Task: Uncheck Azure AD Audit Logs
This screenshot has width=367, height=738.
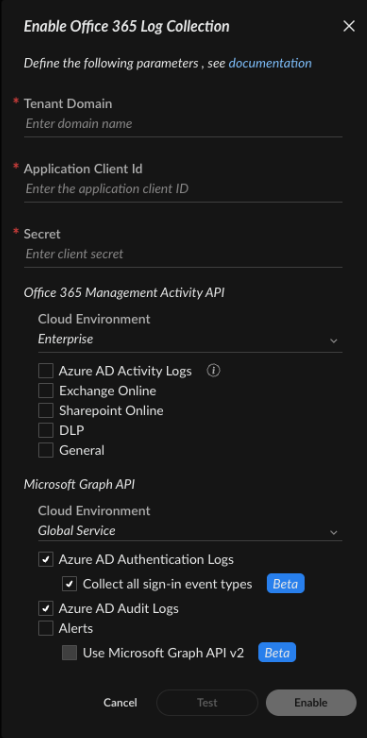Action: pos(46,609)
